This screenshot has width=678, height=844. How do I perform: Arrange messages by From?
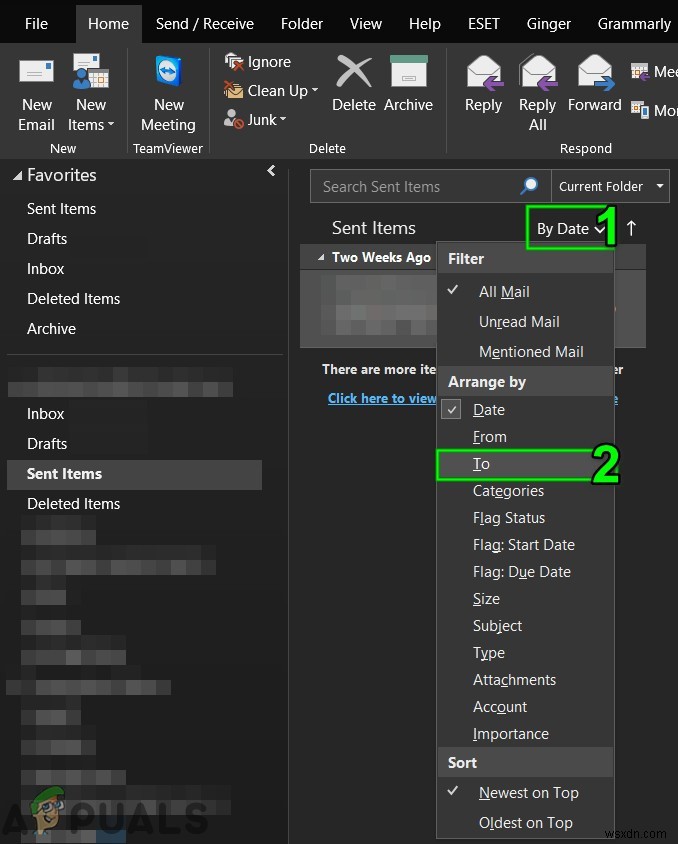tap(525, 437)
